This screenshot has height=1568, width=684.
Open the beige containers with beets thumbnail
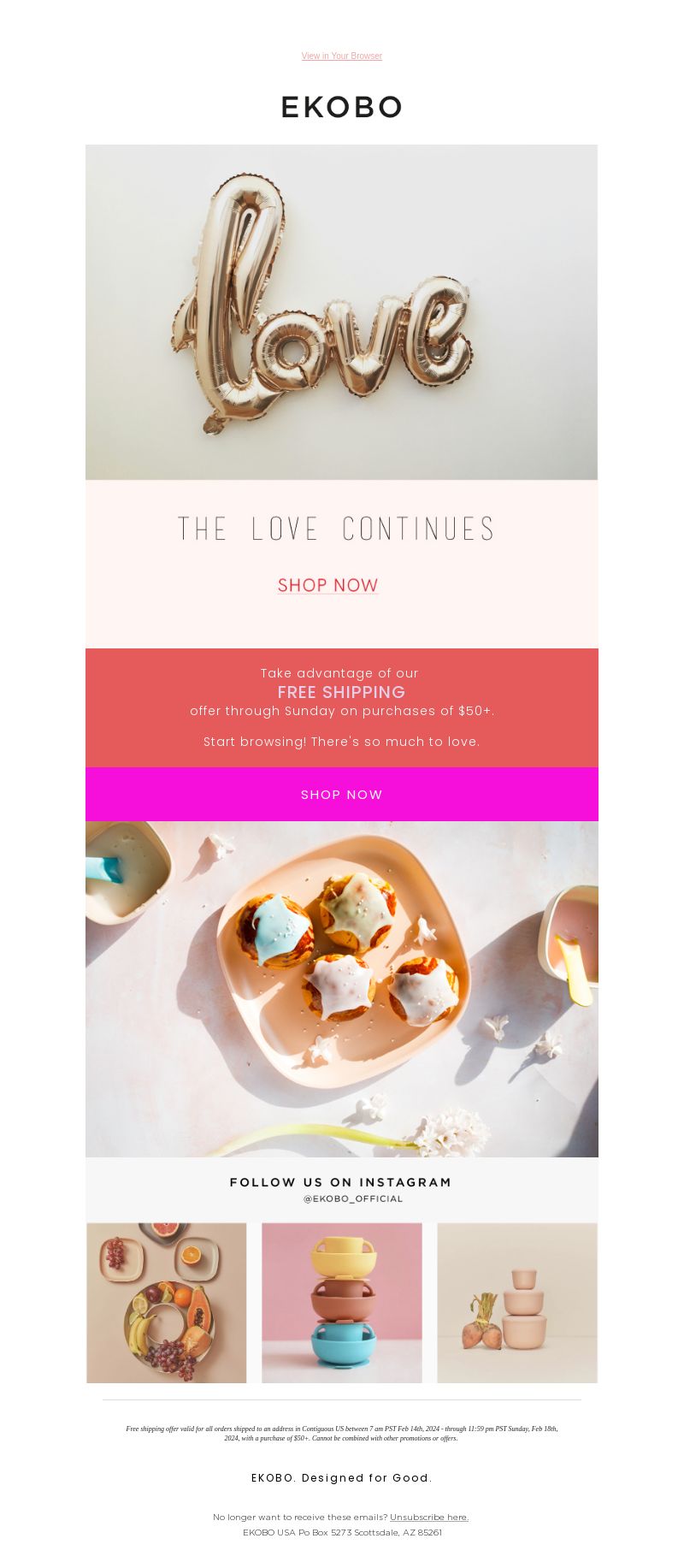tap(517, 1303)
